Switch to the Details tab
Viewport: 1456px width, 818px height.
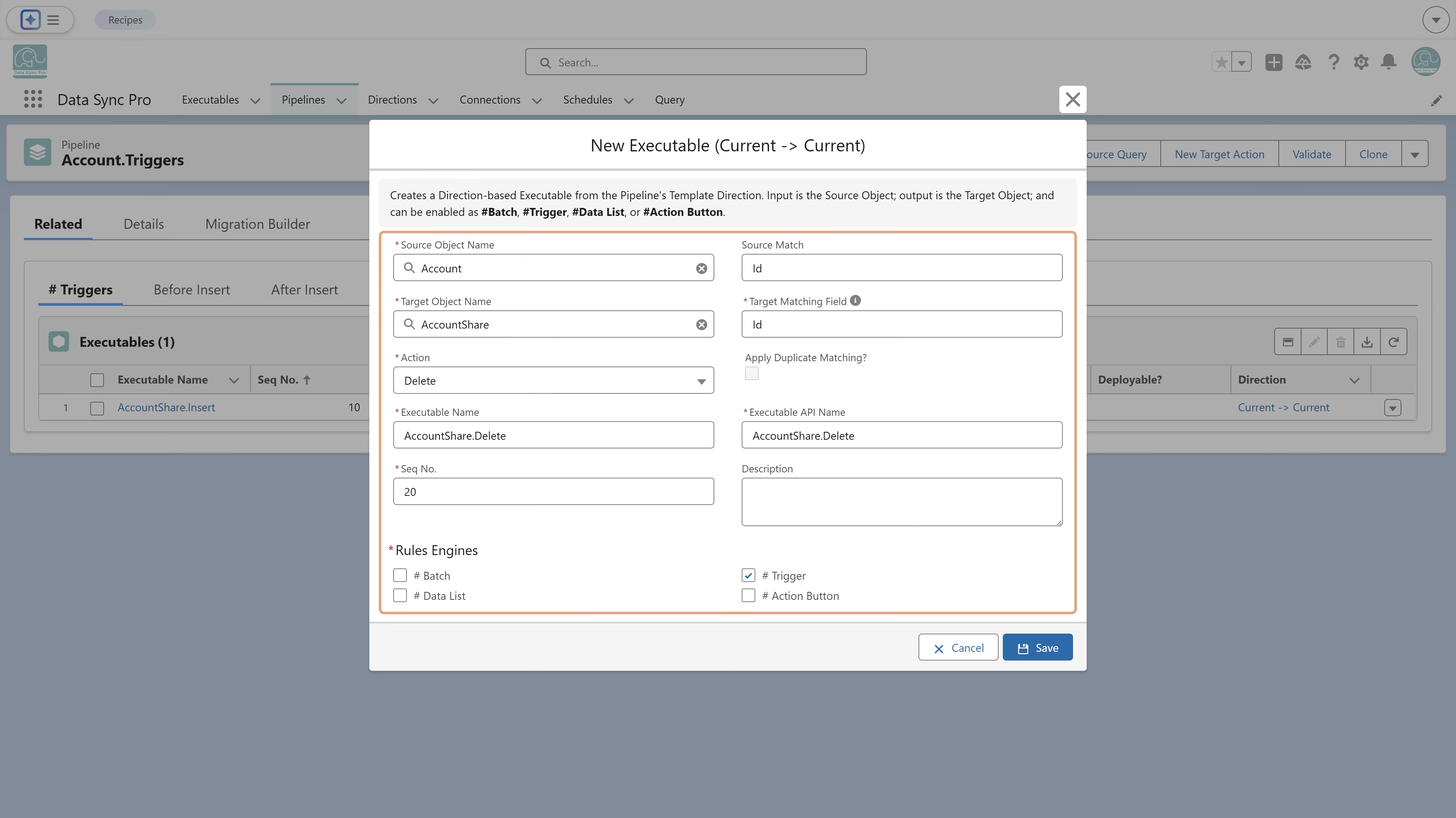143,224
